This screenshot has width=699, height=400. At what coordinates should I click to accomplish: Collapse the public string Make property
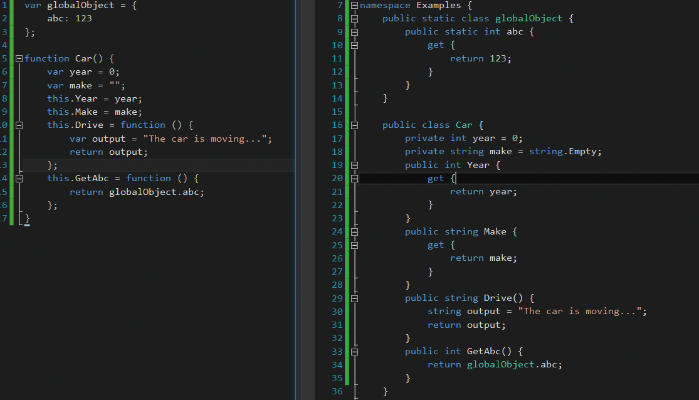354,232
